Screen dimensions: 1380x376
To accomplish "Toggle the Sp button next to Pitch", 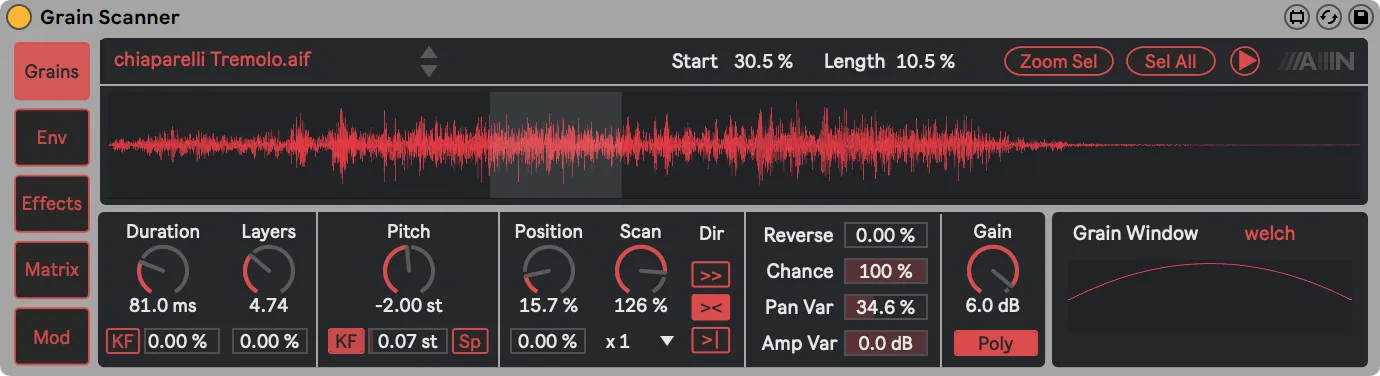I will point(469,341).
